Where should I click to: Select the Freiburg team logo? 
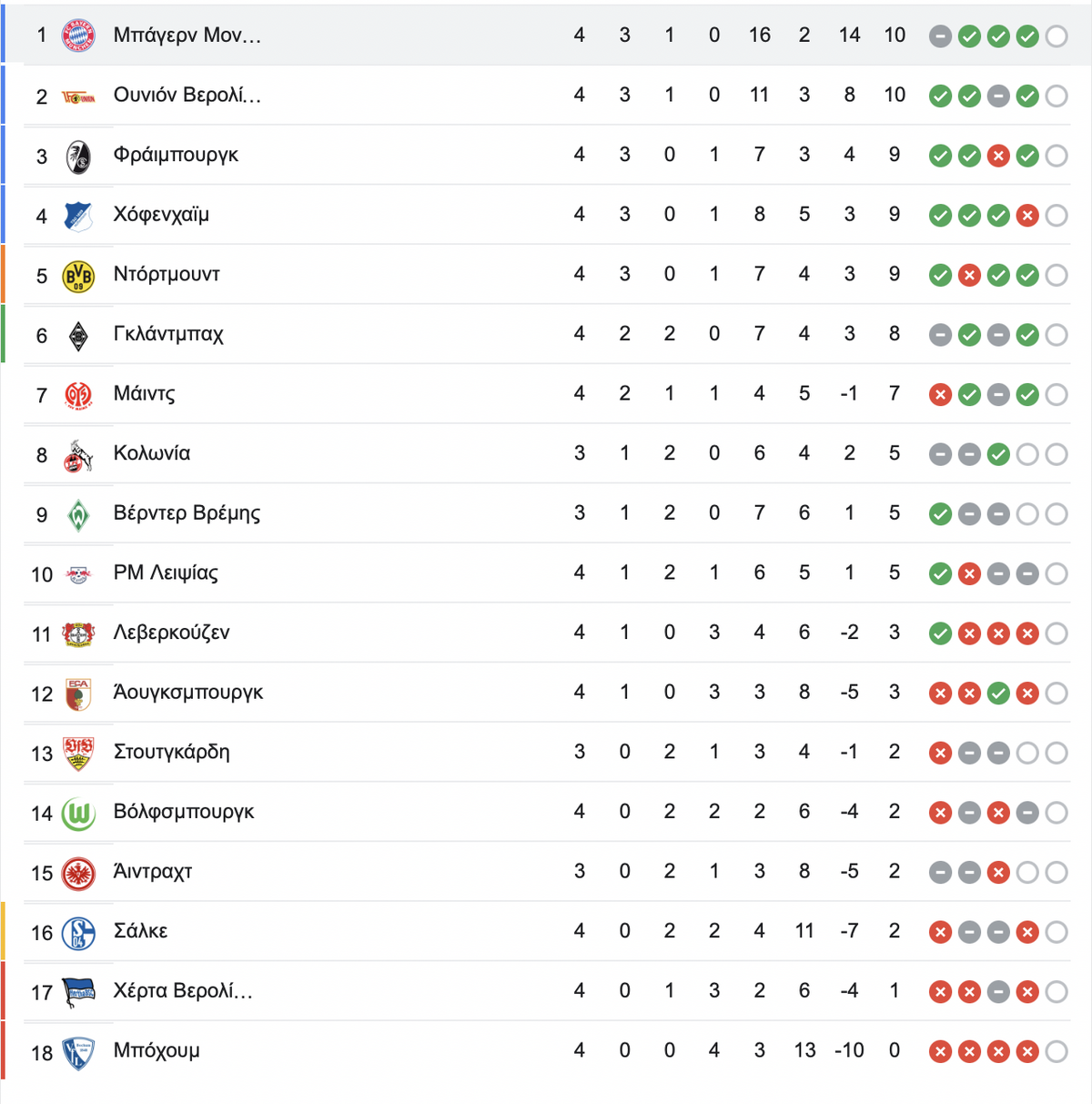(78, 157)
